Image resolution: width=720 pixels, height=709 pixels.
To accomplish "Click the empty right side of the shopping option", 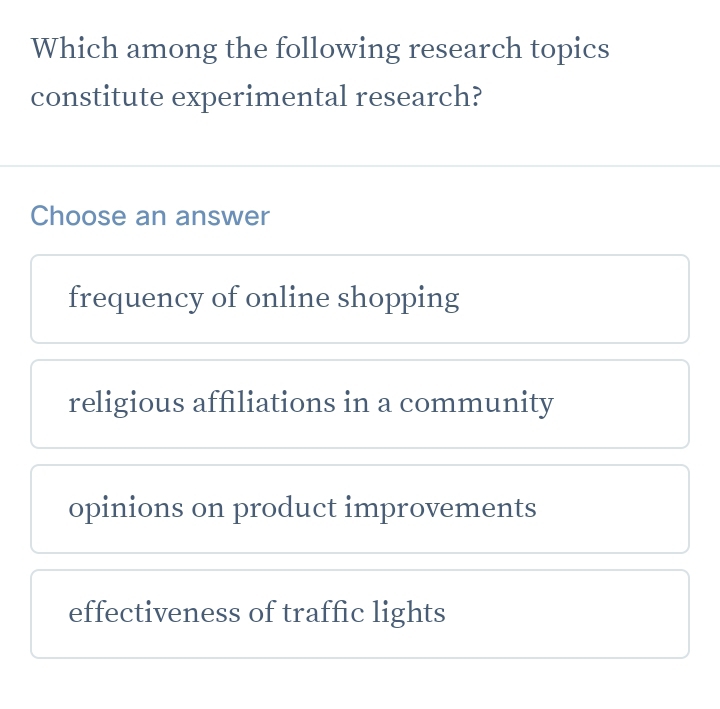I will 590,298.
